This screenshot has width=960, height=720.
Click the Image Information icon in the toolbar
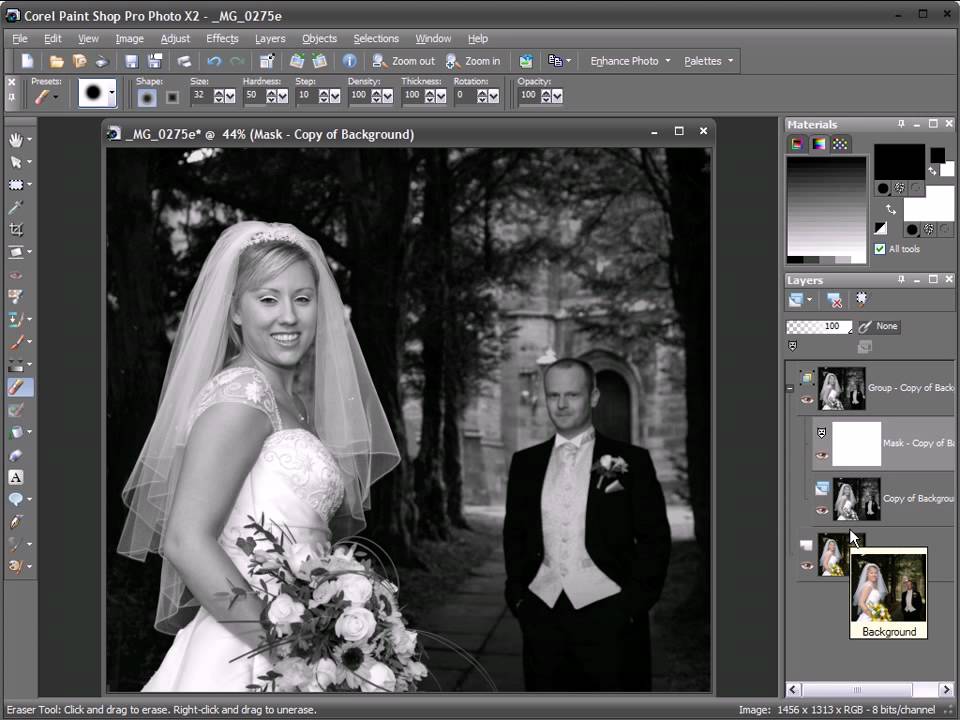tap(350, 61)
